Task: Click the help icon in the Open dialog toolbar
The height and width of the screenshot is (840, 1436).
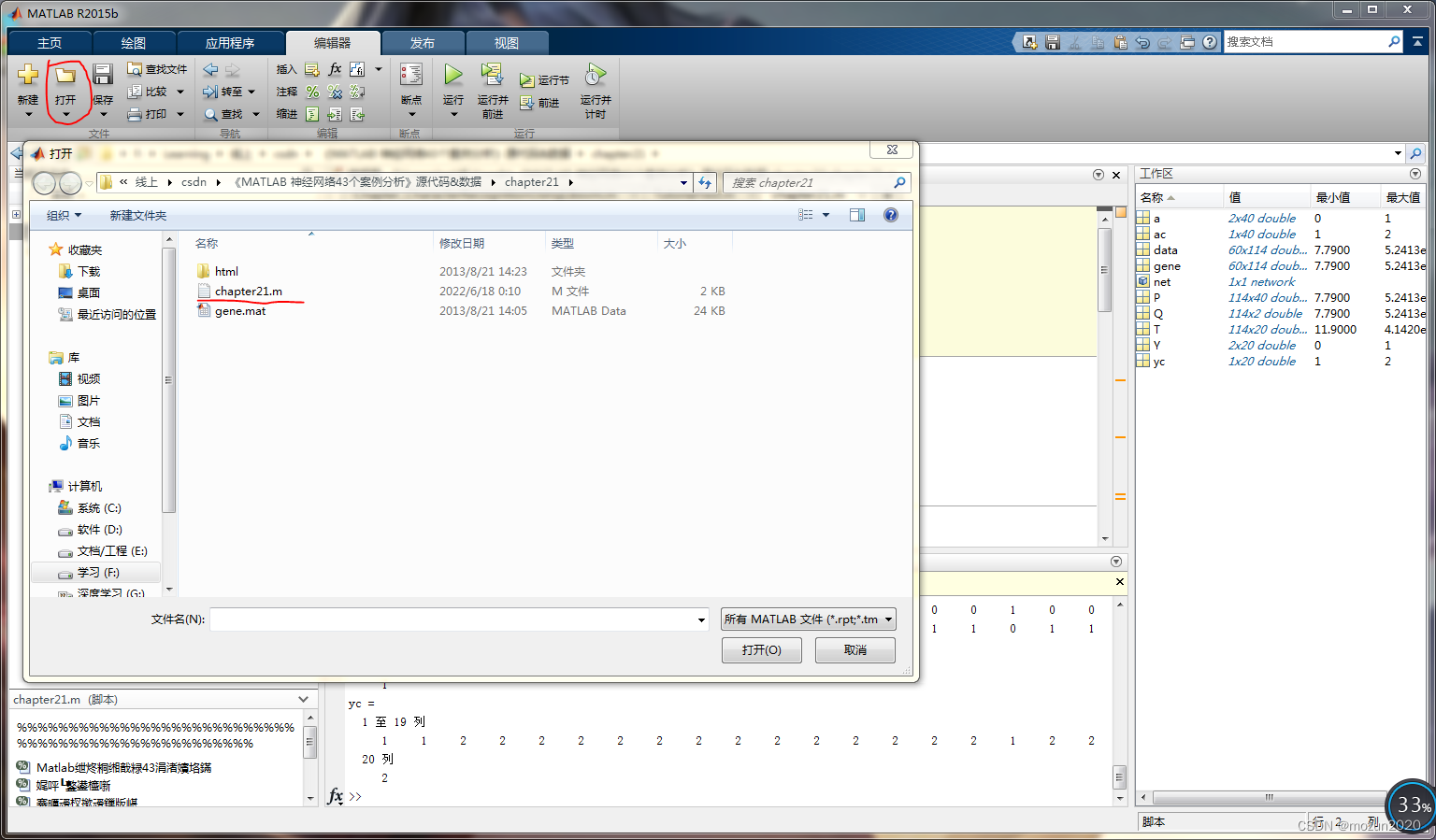Action: [x=891, y=215]
